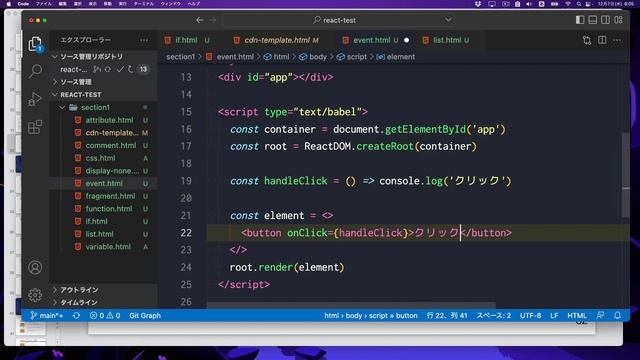Click line and column indicator 行 22, 列 41

click(x=447, y=316)
